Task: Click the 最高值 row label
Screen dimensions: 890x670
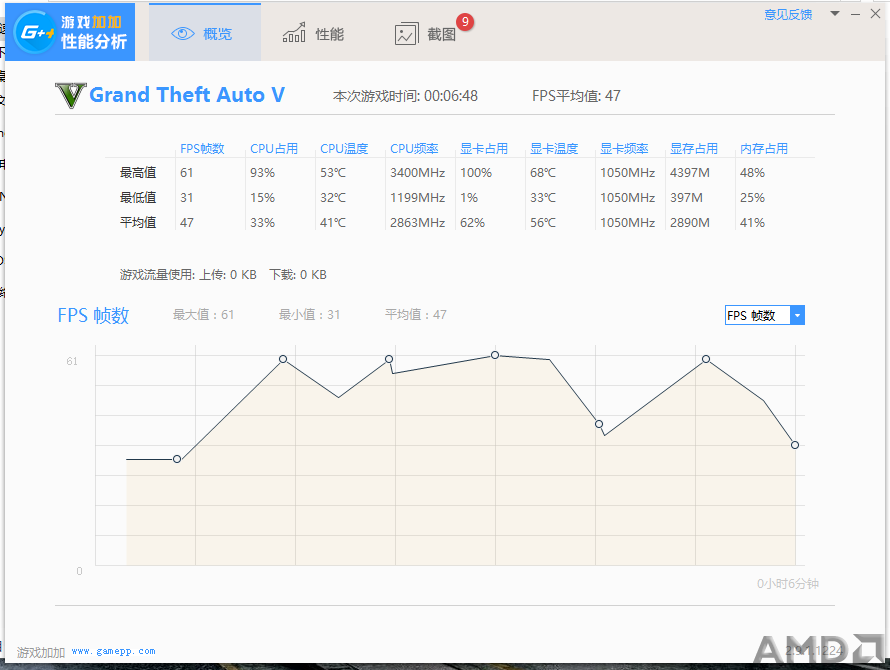Action: [x=138, y=173]
